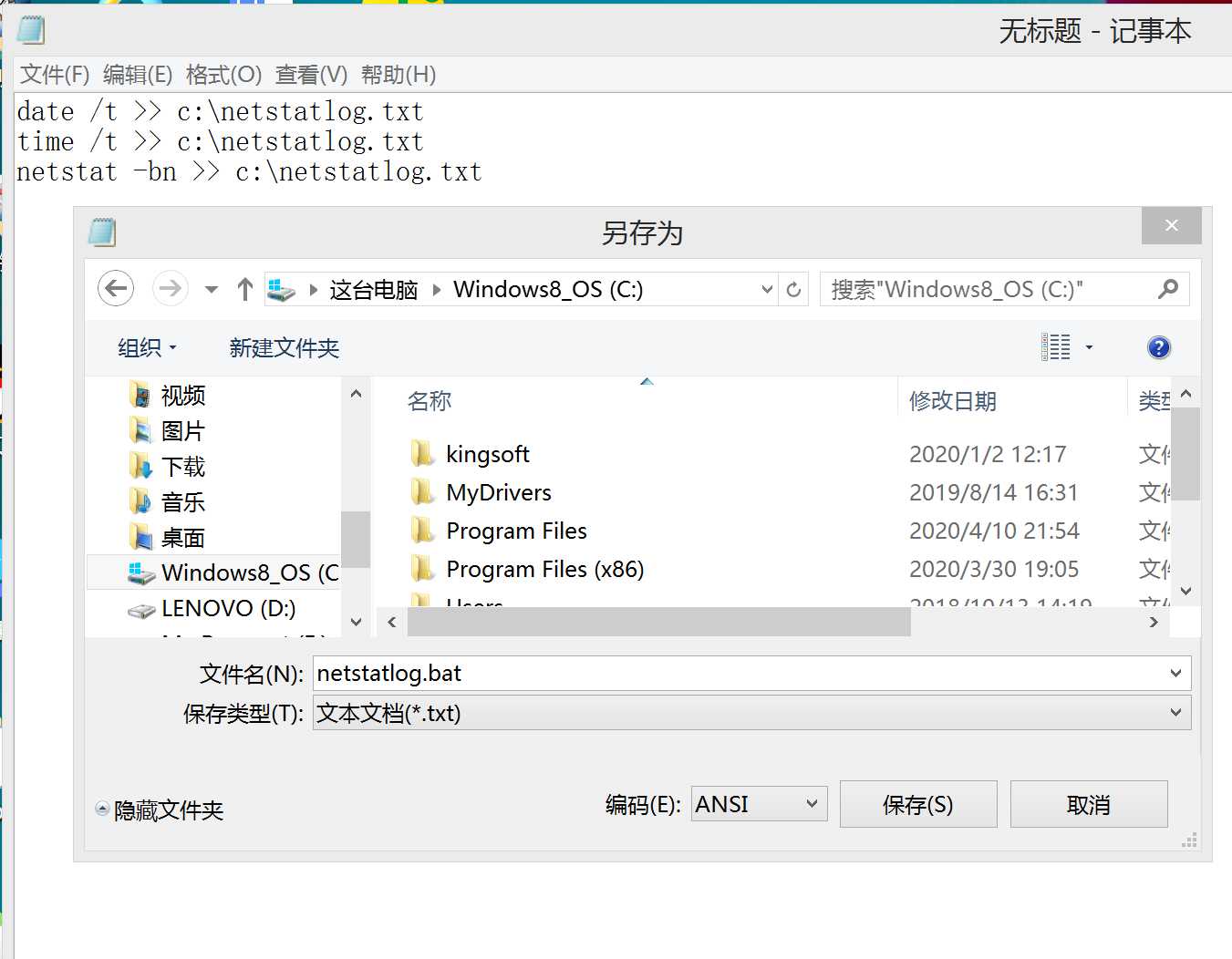The width and height of the screenshot is (1232, 959).
Task: Sort by 修改日期 column header
Action: tap(952, 401)
